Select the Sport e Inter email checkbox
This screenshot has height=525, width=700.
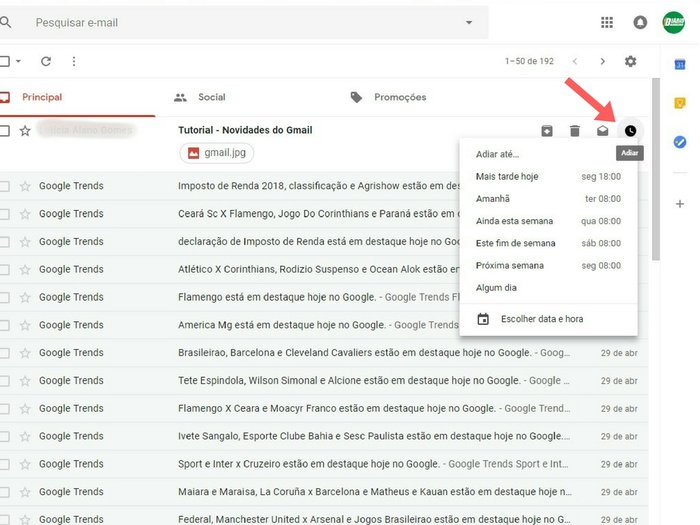(4, 464)
